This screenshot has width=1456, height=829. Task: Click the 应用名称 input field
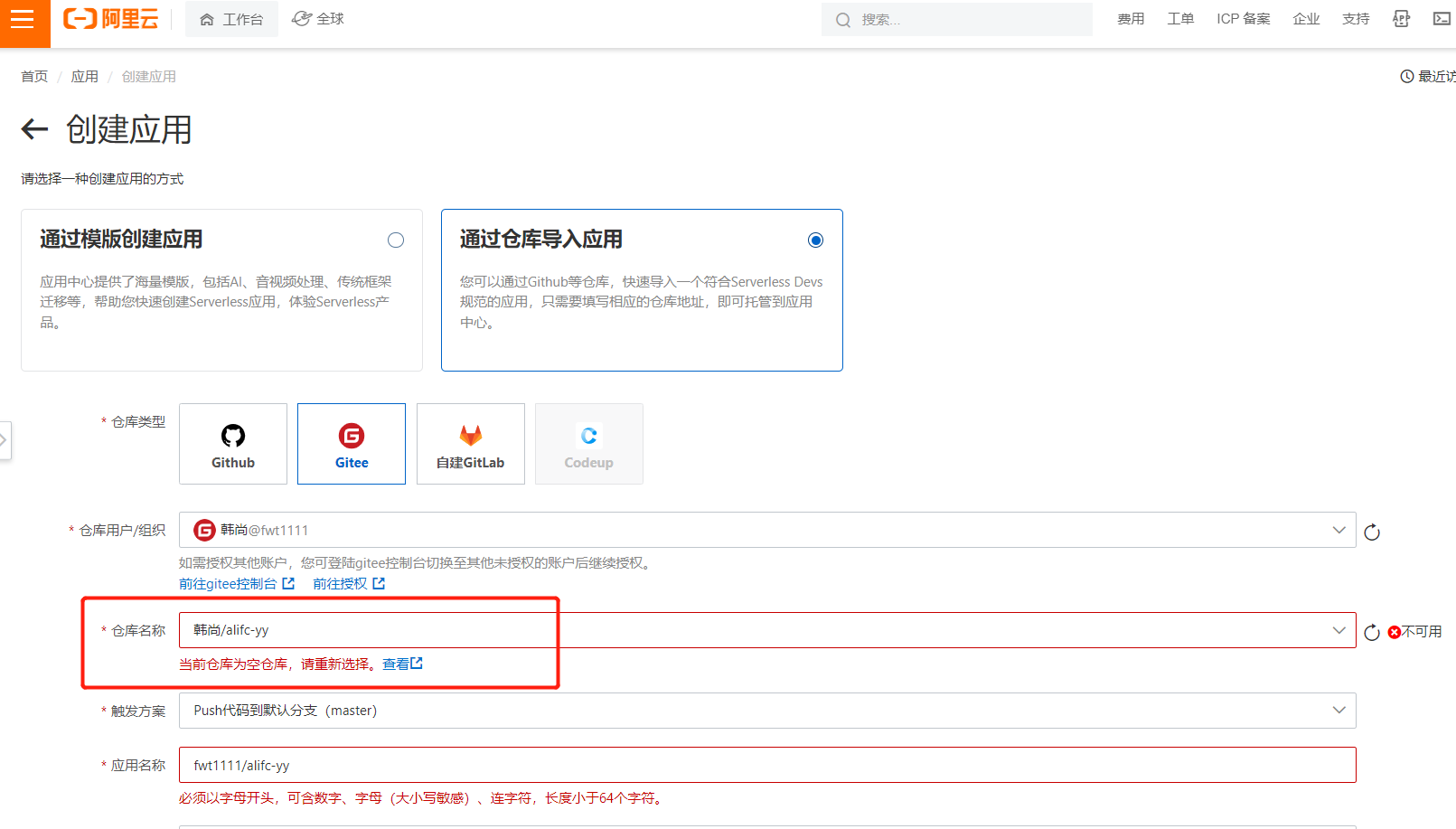coord(767,765)
